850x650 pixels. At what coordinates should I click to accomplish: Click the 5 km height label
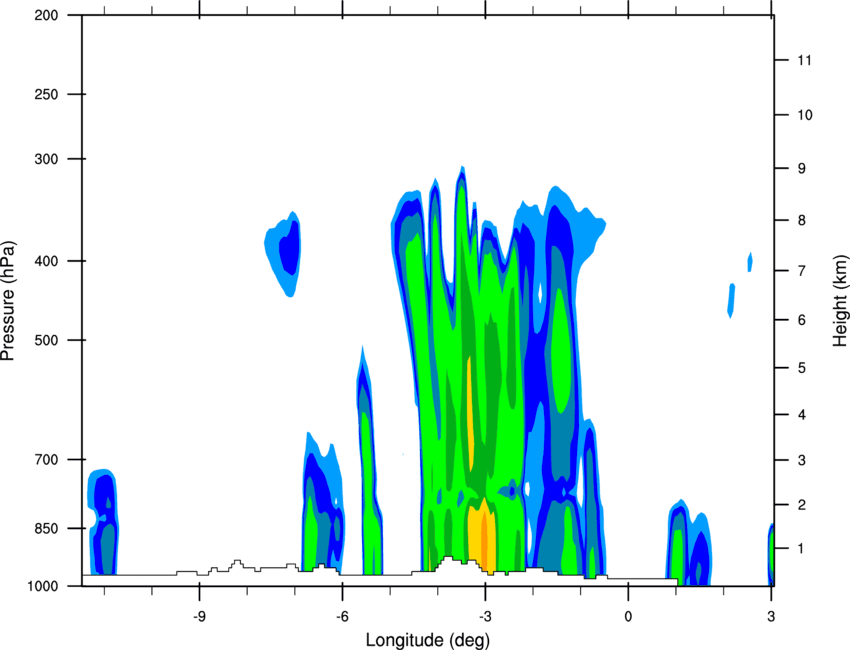point(802,368)
